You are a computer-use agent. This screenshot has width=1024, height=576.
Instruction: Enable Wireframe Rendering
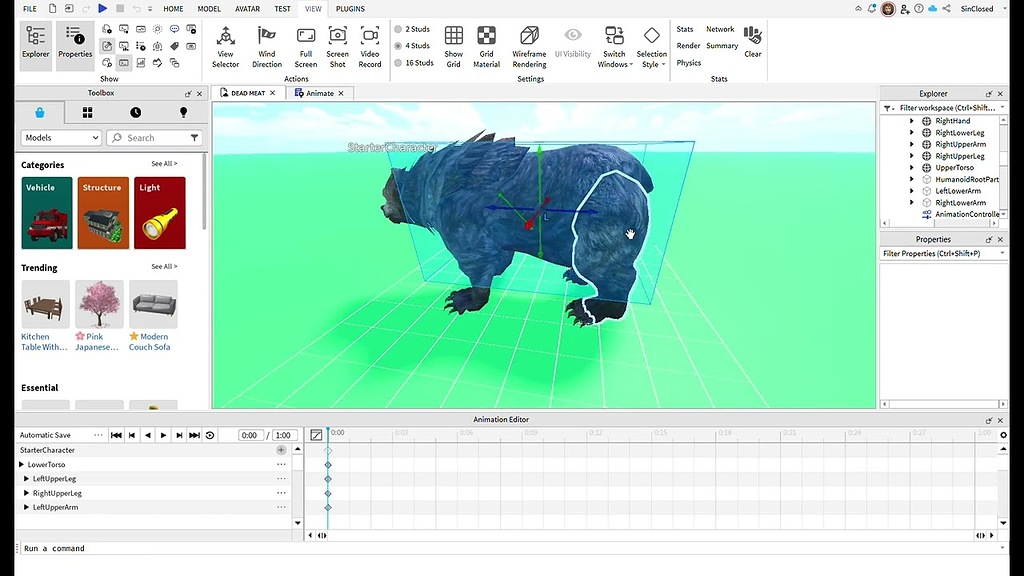pos(528,45)
